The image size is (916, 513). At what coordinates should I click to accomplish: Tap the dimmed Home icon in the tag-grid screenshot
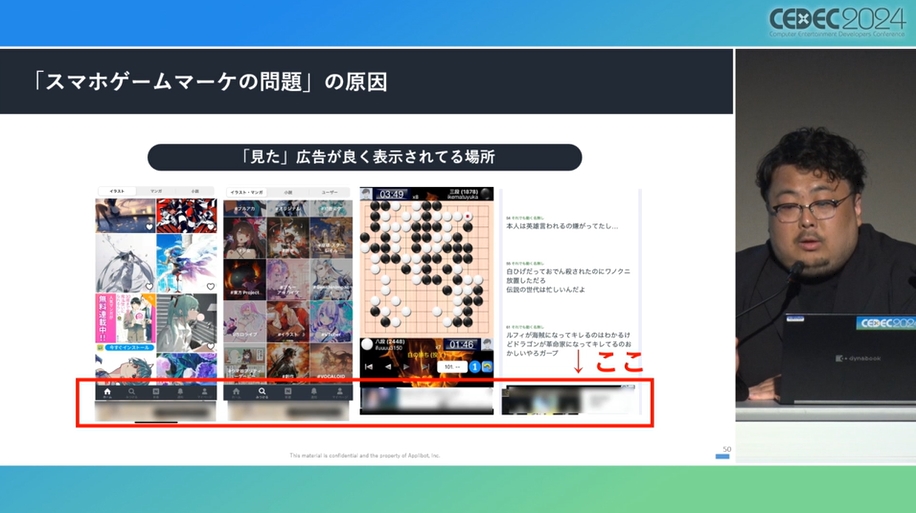[236, 392]
